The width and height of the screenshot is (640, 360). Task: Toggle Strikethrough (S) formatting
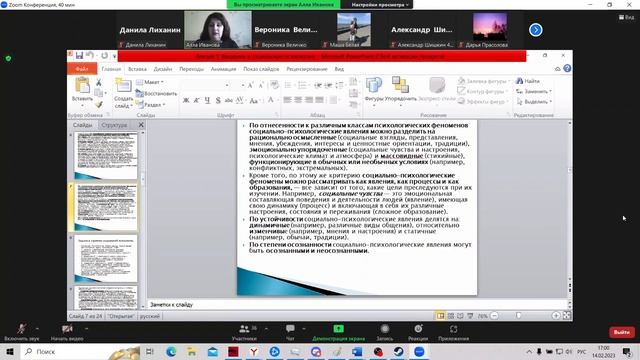[218, 100]
